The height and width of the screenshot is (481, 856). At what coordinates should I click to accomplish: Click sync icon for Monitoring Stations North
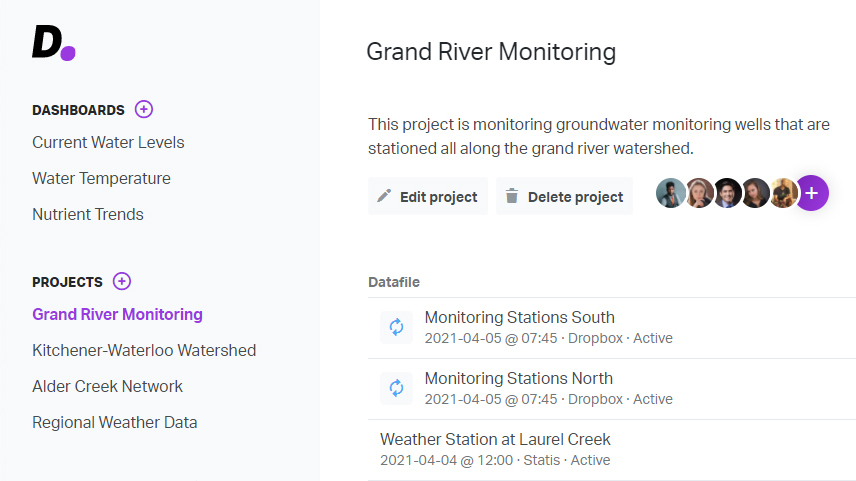point(396,388)
